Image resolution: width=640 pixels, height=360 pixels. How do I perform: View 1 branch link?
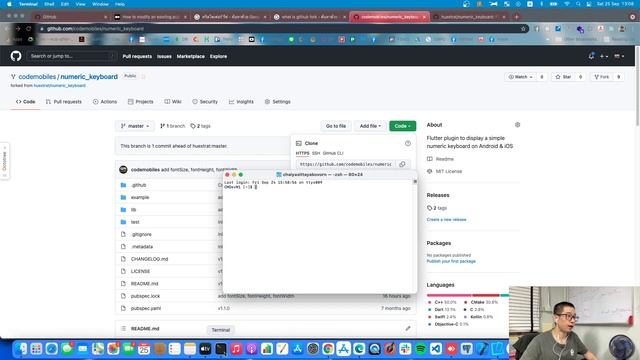173,126
